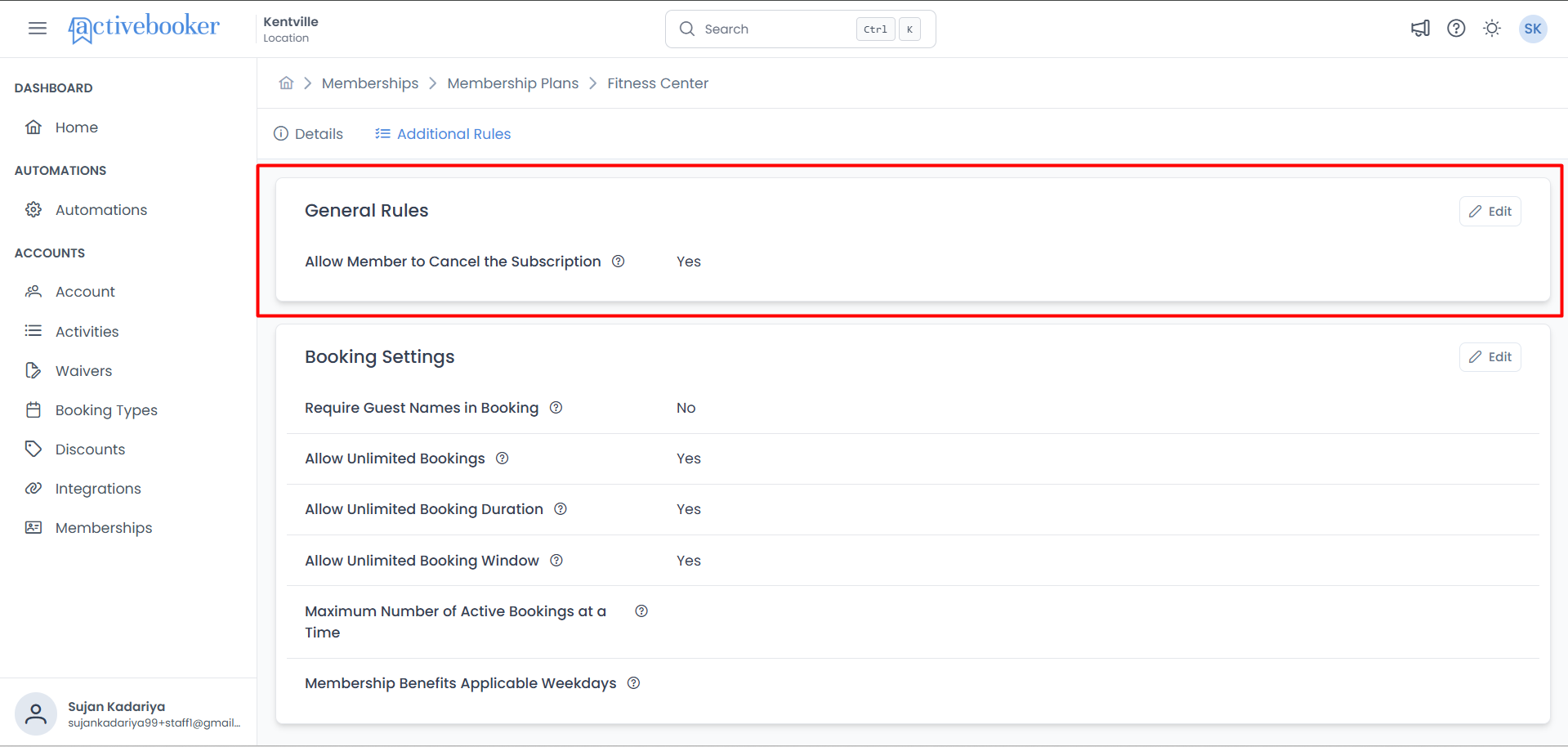Click the Memberships breadcrumb link
Viewport: 1568px width, 747px height.
(x=370, y=83)
